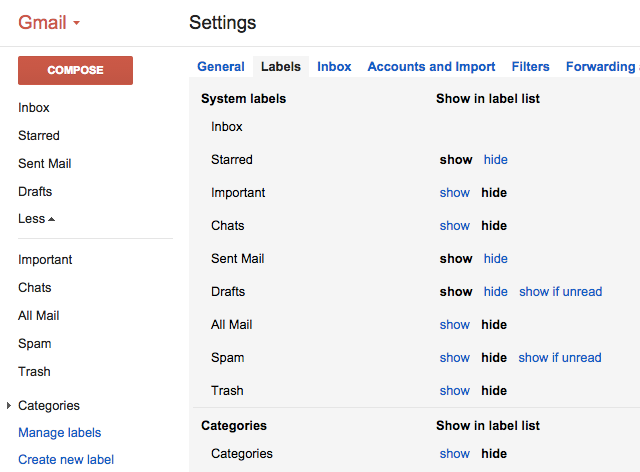Show the All Mail label
The image size is (640, 472).
(454, 325)
